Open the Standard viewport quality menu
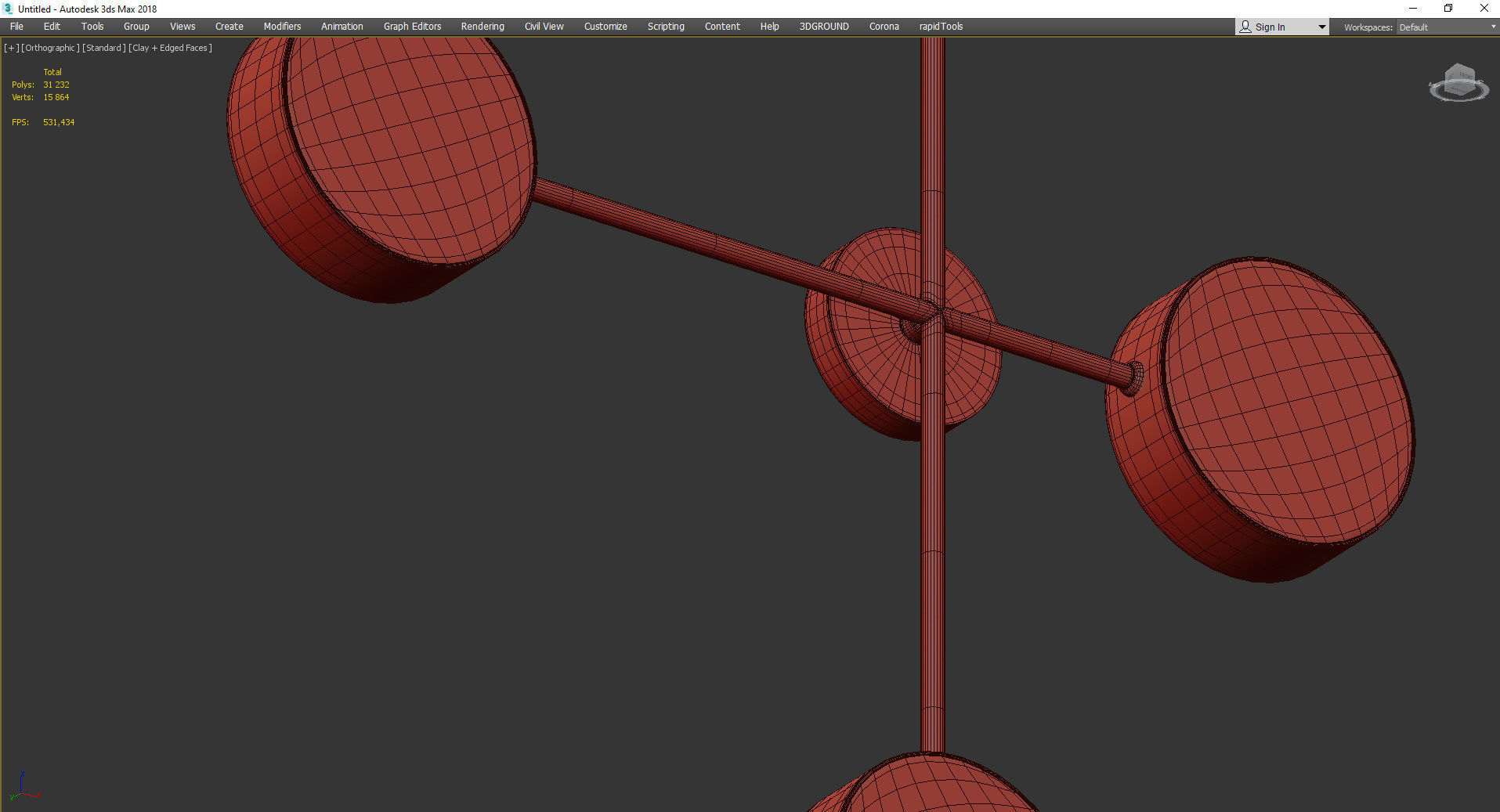Viewport: 1500px width, 812px height. [x=104, y=48]
